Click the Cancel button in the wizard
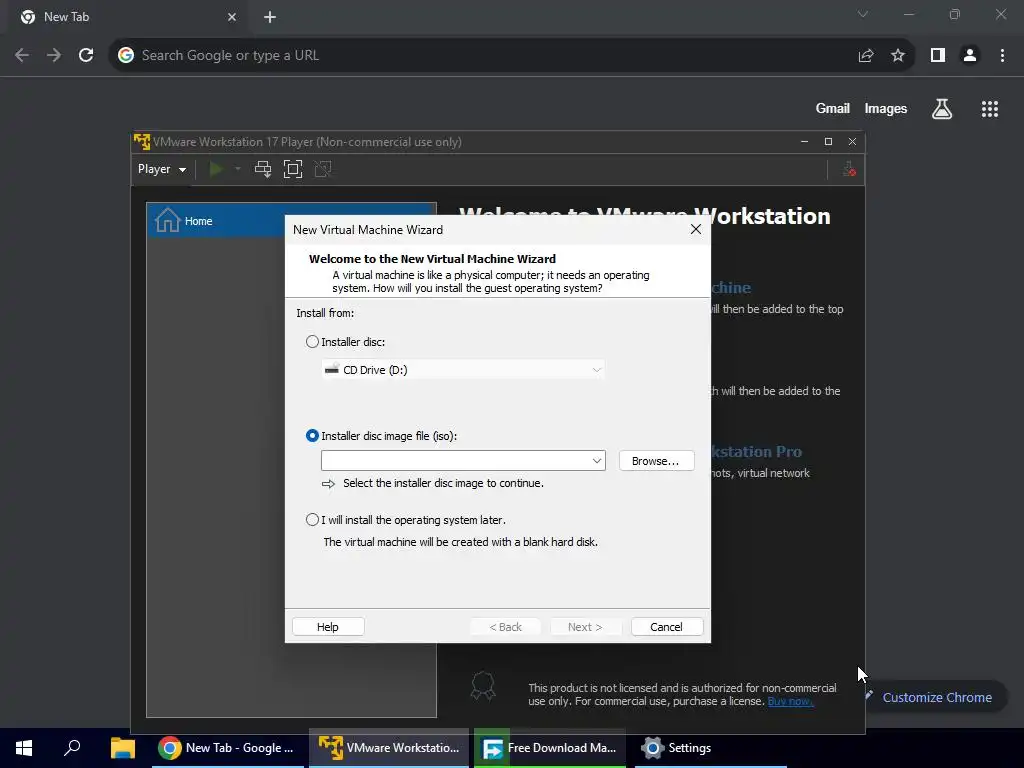This screenshot has width=1024, height=768. (x=667, y=626)
